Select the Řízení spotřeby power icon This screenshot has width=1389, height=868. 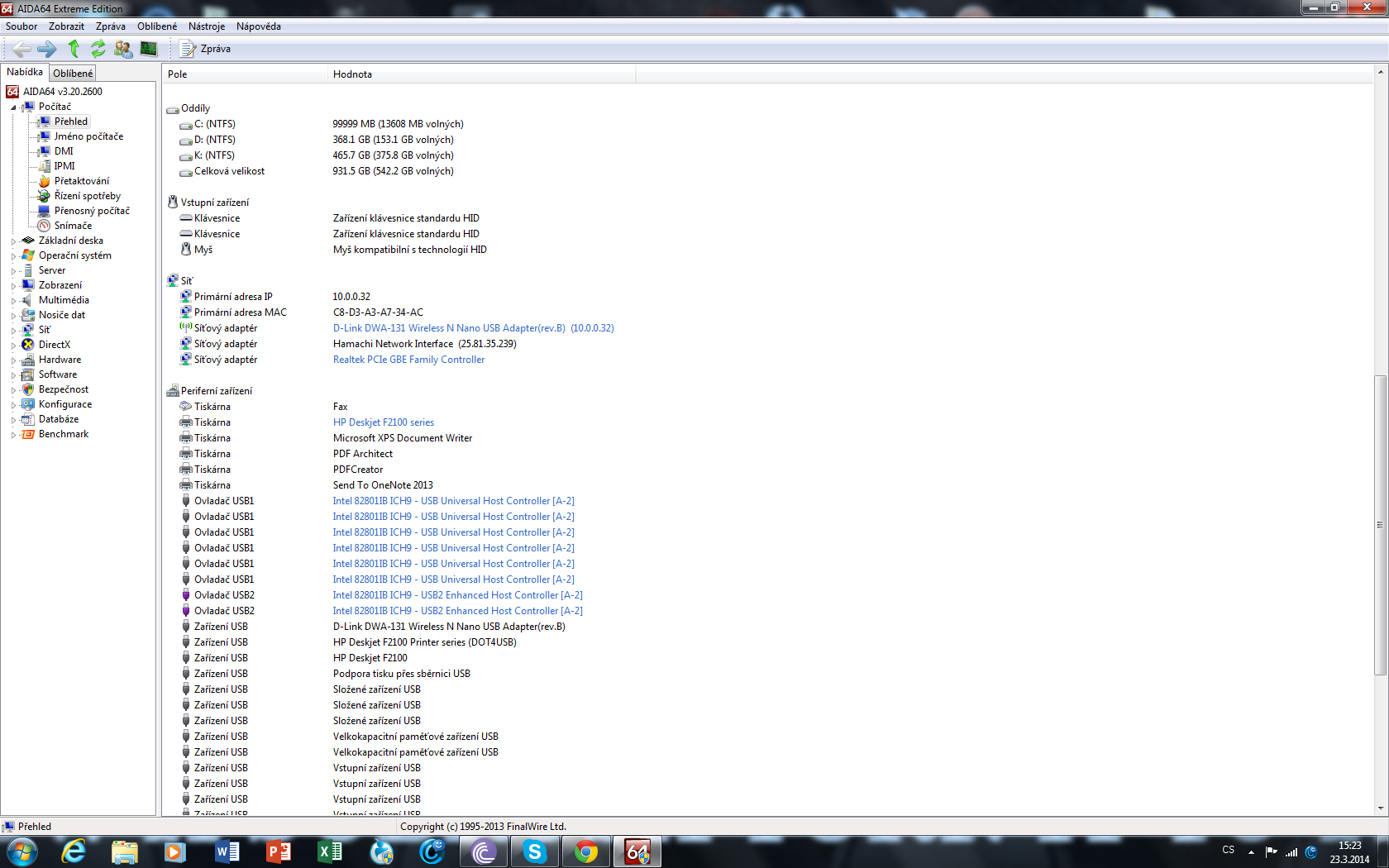(x=45, y=196)
